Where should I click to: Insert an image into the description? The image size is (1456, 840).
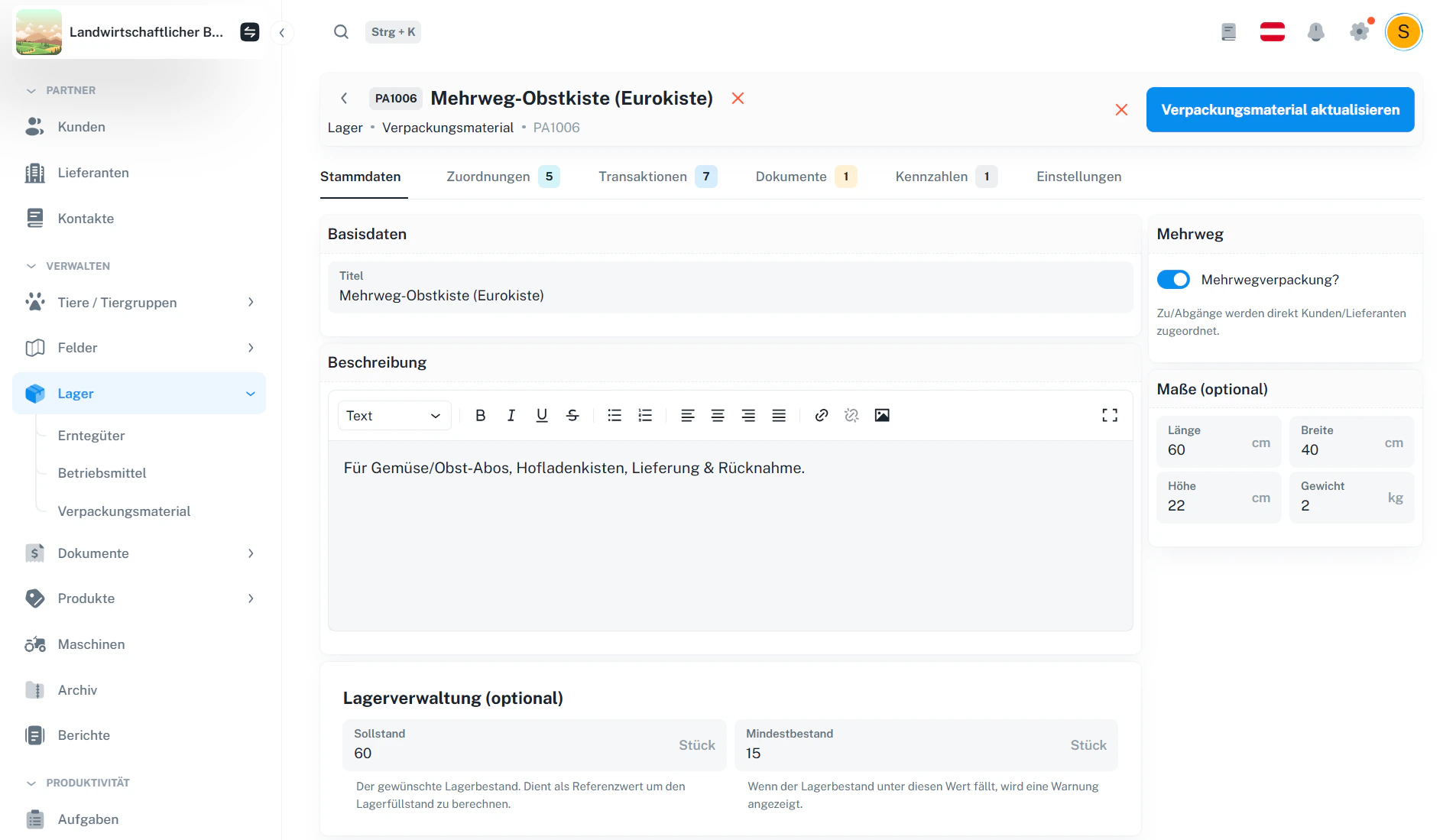click(882, 415)
